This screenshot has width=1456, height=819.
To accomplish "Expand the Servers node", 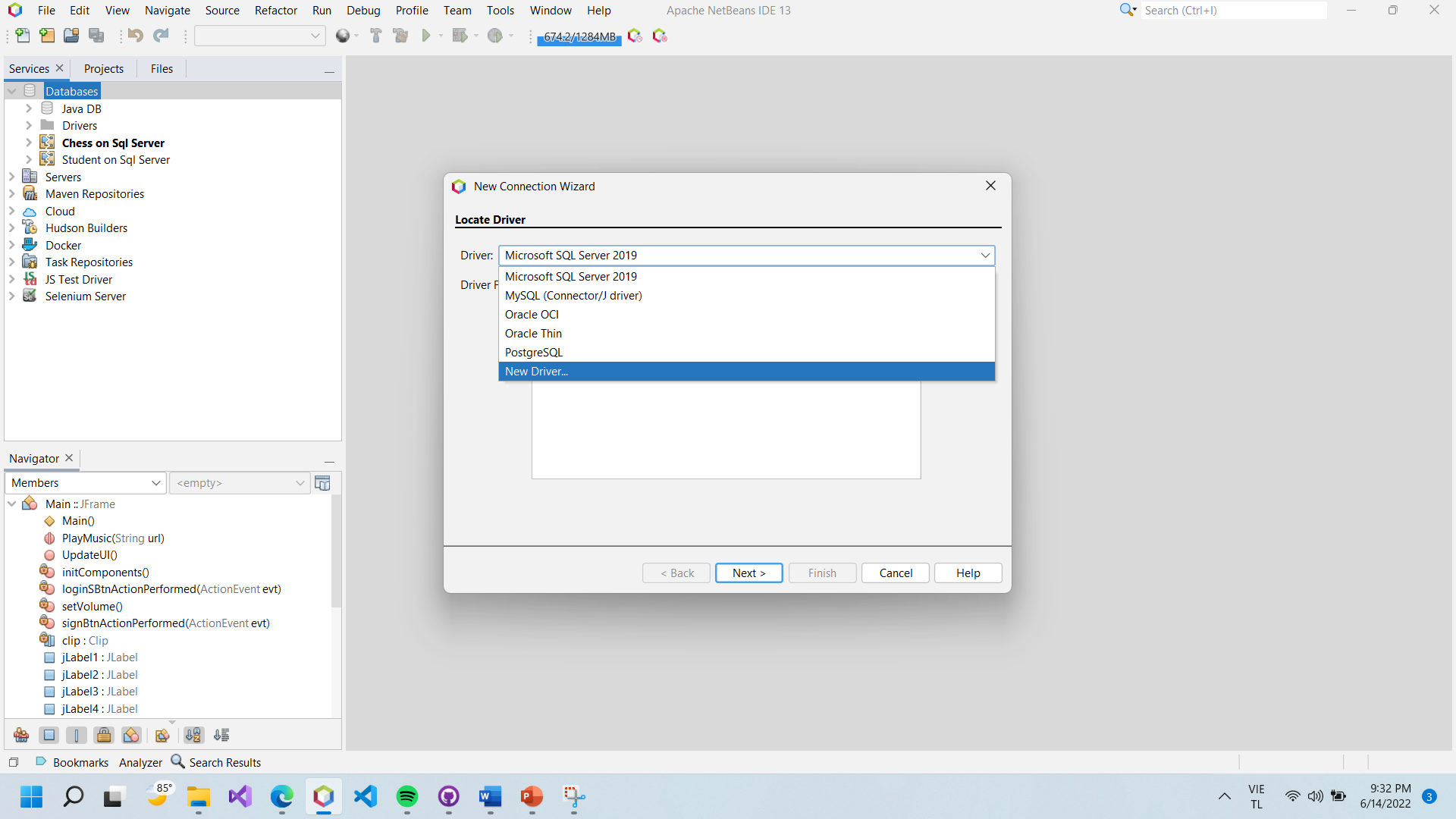I will point(11,177).
